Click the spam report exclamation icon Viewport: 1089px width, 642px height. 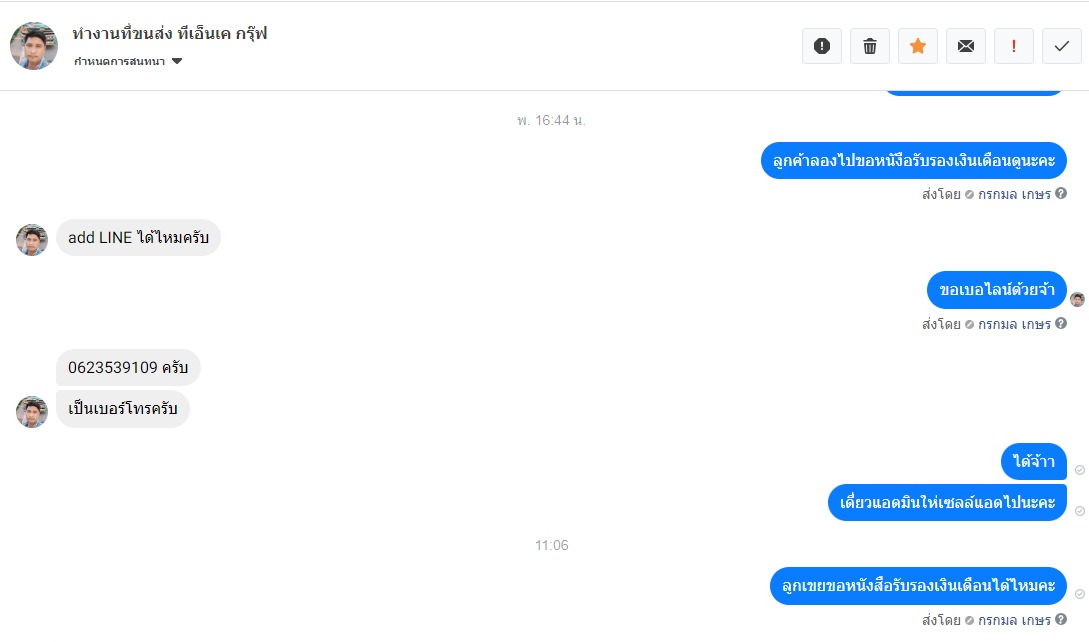click(822, 46)
